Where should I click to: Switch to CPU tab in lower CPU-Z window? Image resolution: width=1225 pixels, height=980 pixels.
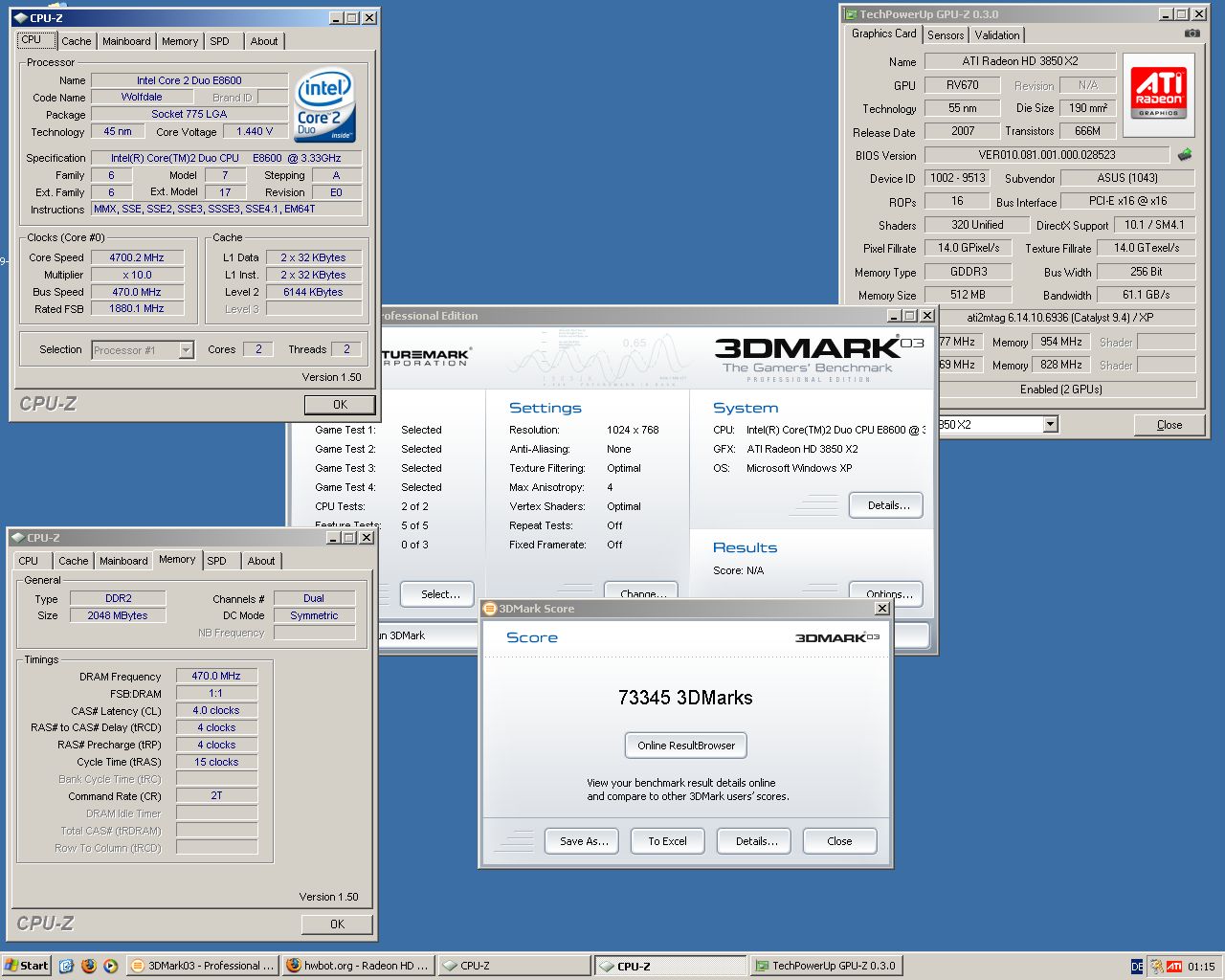pos(29,561)
